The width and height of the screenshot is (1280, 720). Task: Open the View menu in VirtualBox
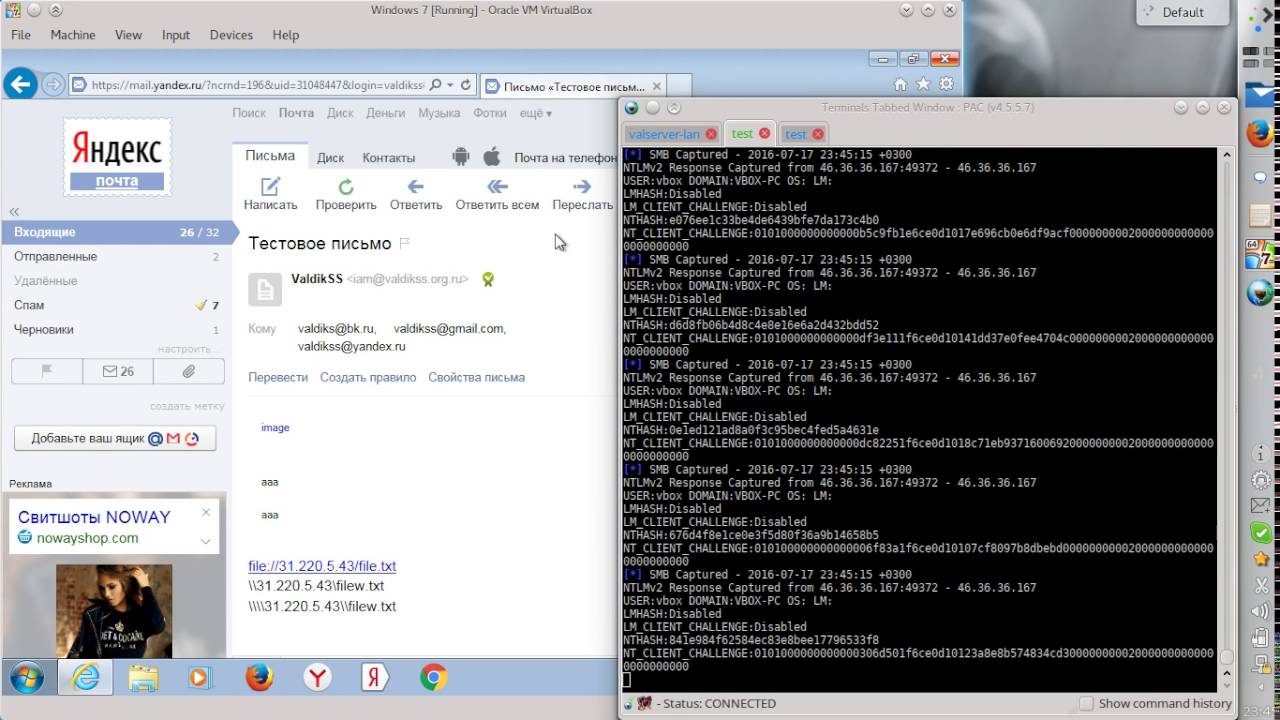(x=128, y=35)
